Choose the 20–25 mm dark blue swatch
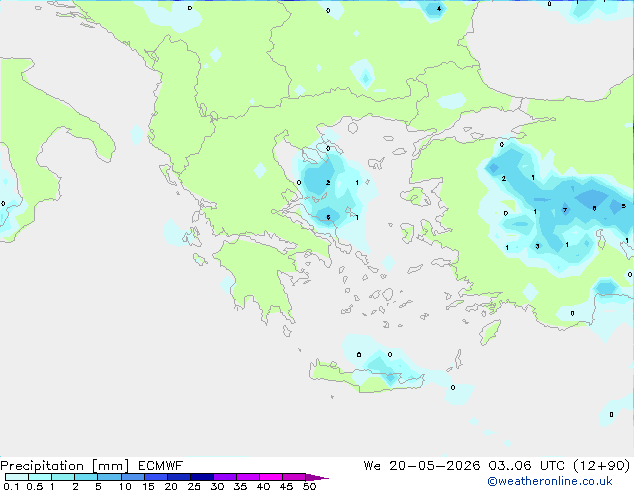The image size is (634, 490). (x=178, y=477)
